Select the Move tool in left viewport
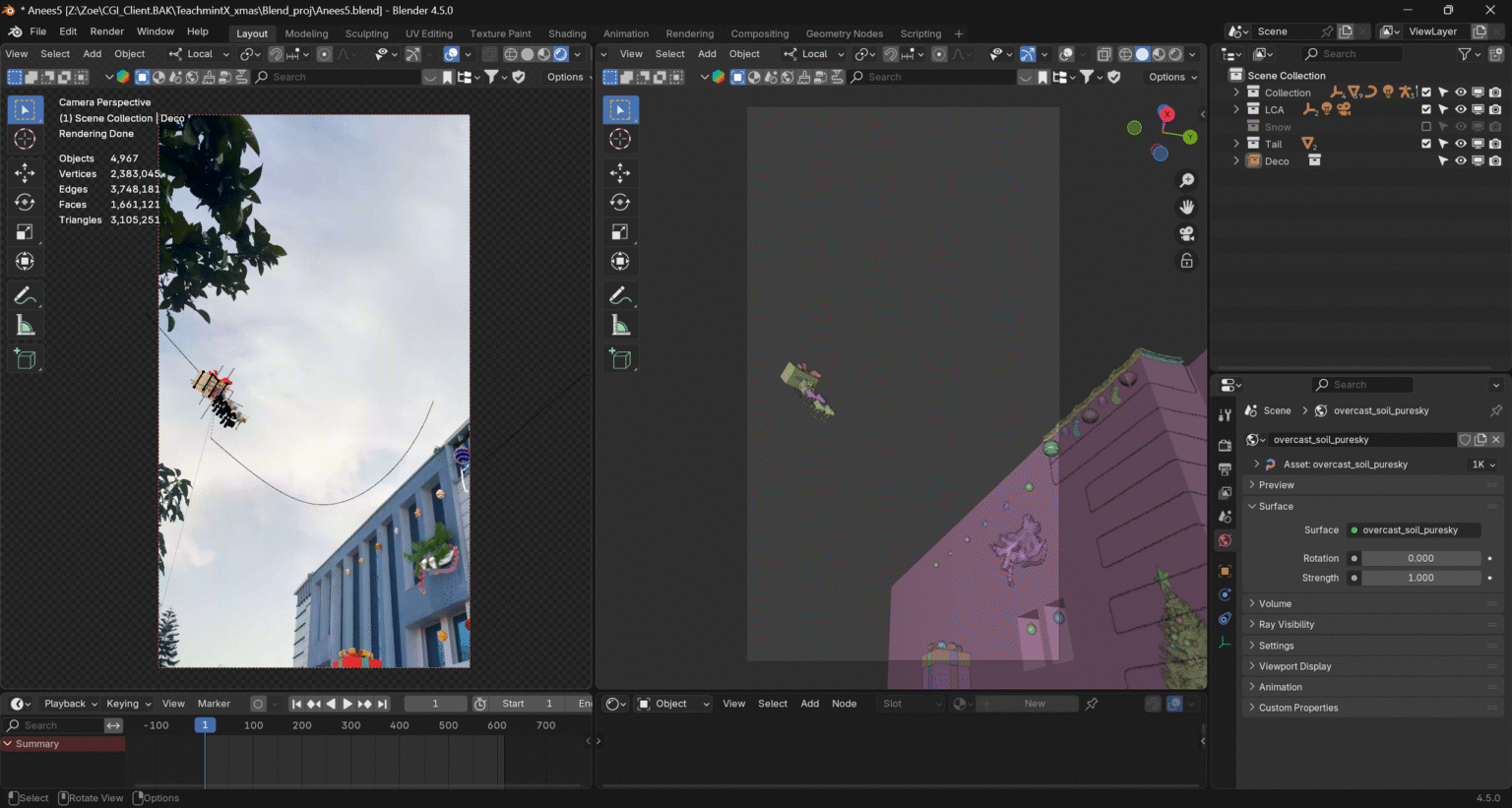The width and height of the screenshot is (1512, 808). click(x=26, y=173)
